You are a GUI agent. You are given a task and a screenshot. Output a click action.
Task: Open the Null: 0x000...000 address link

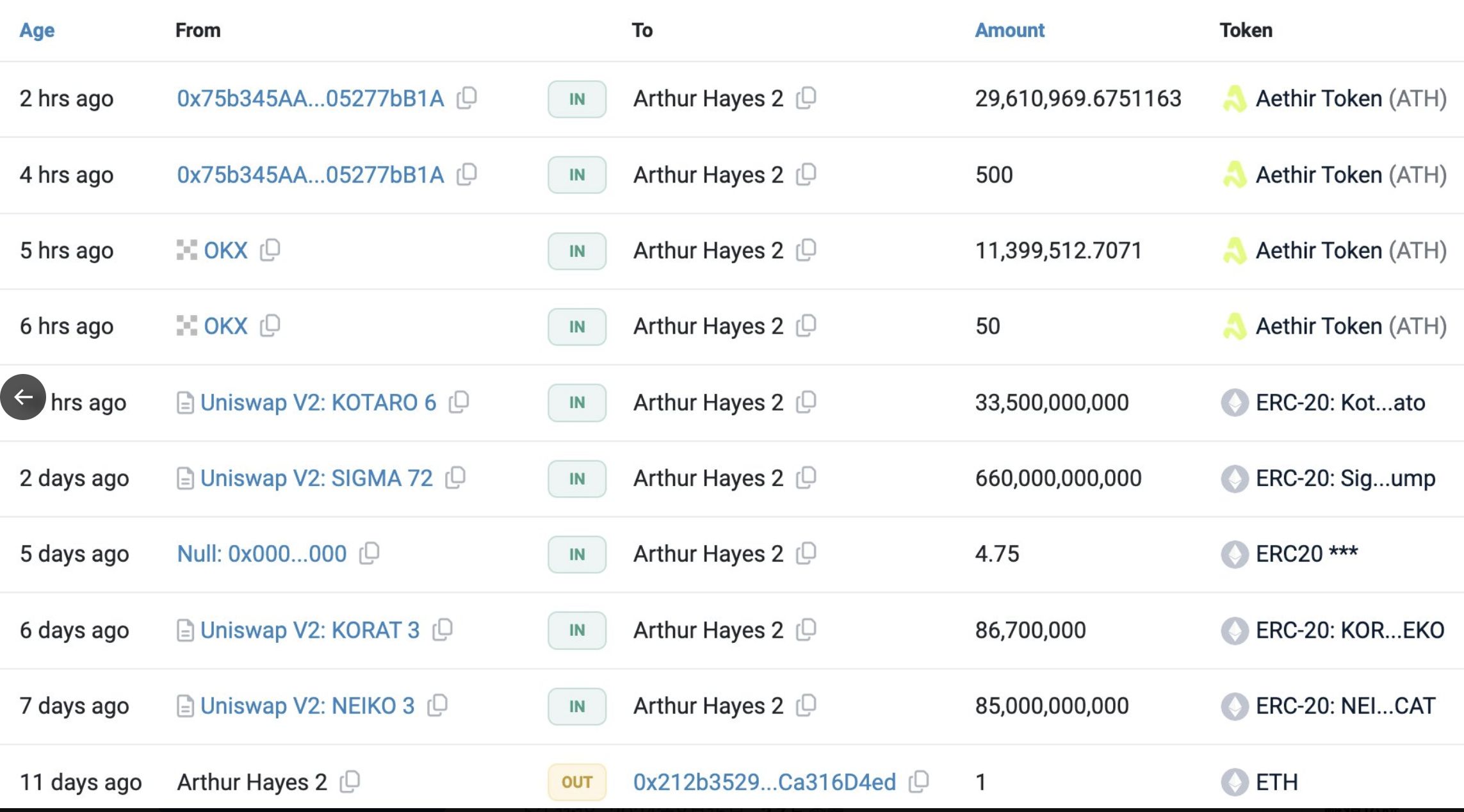[261, 553]
